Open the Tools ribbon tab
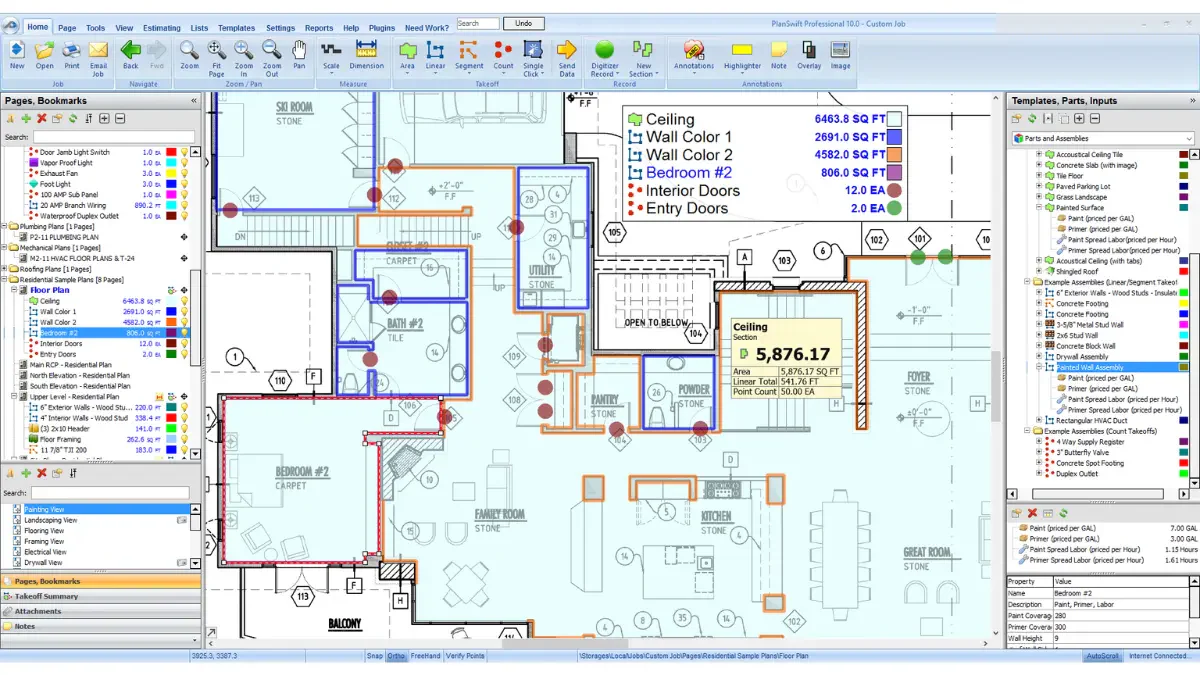 click(95, 28)
